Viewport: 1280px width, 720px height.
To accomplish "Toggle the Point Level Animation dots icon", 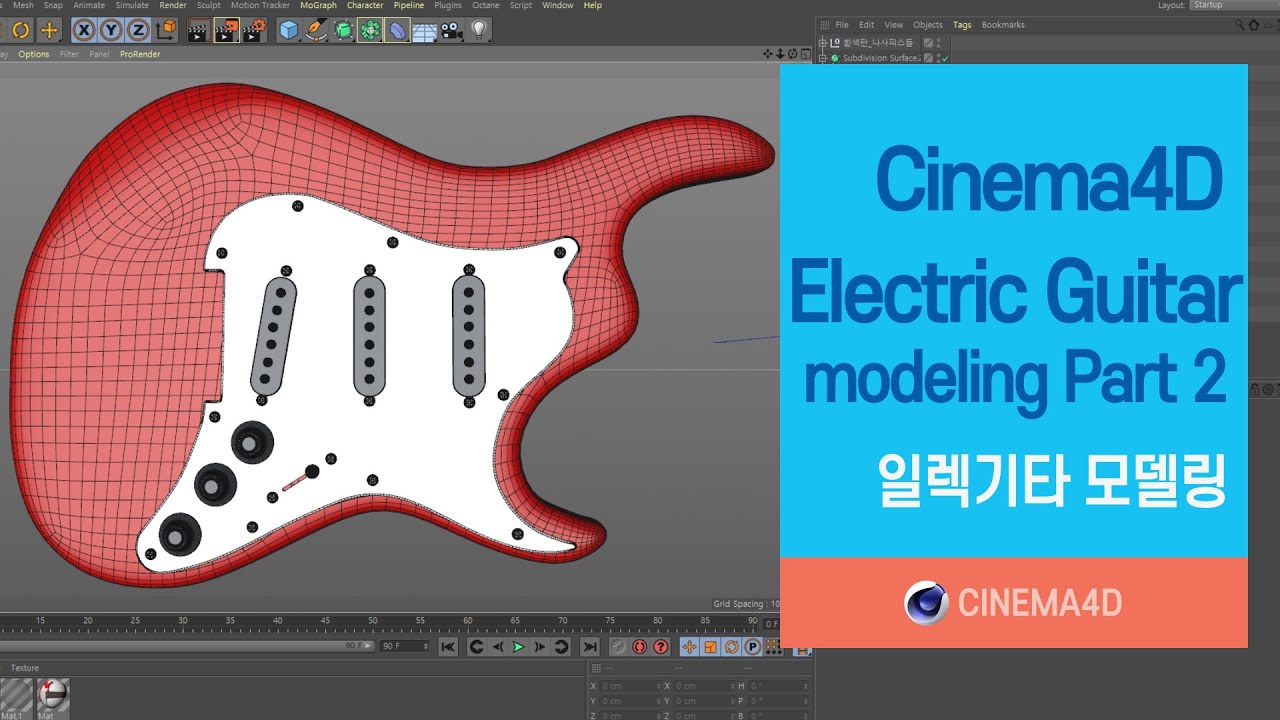I will [x=772, y=647].
